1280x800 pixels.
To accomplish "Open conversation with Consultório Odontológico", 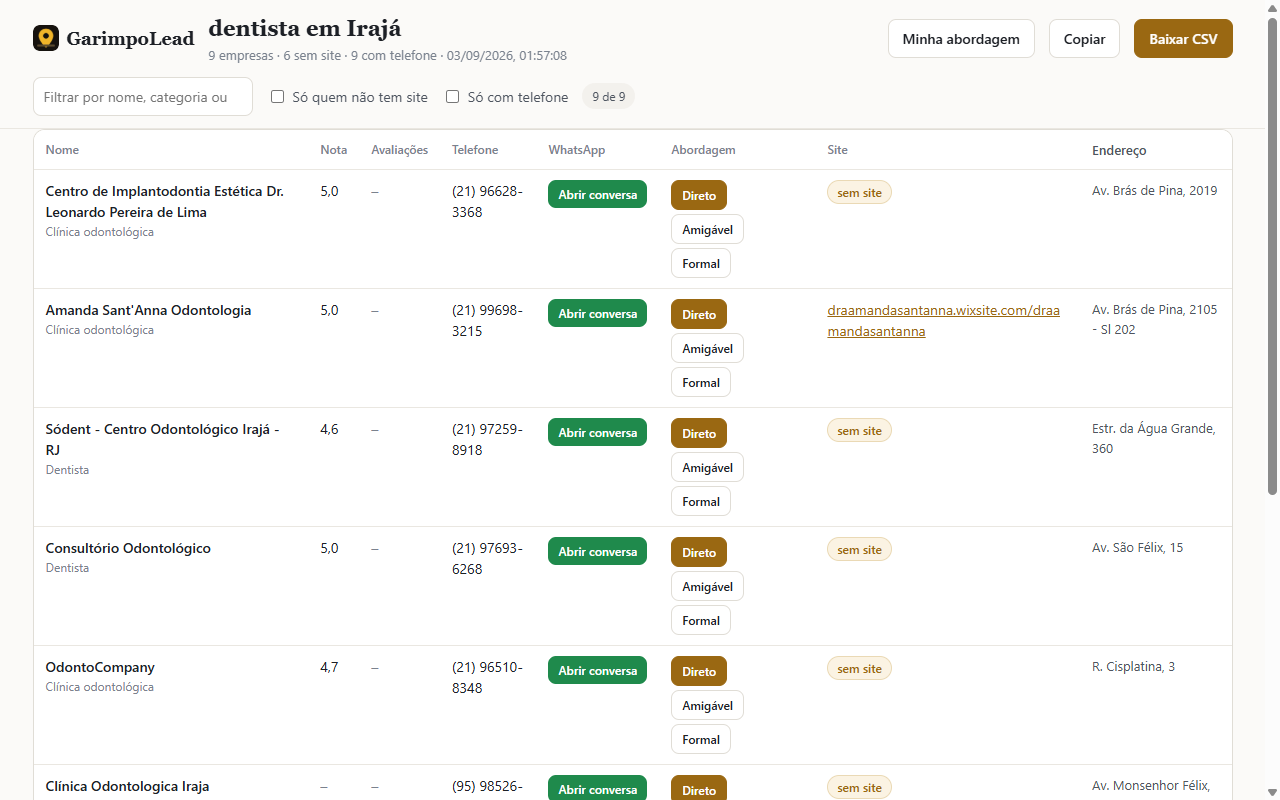I will coord(597,551).
